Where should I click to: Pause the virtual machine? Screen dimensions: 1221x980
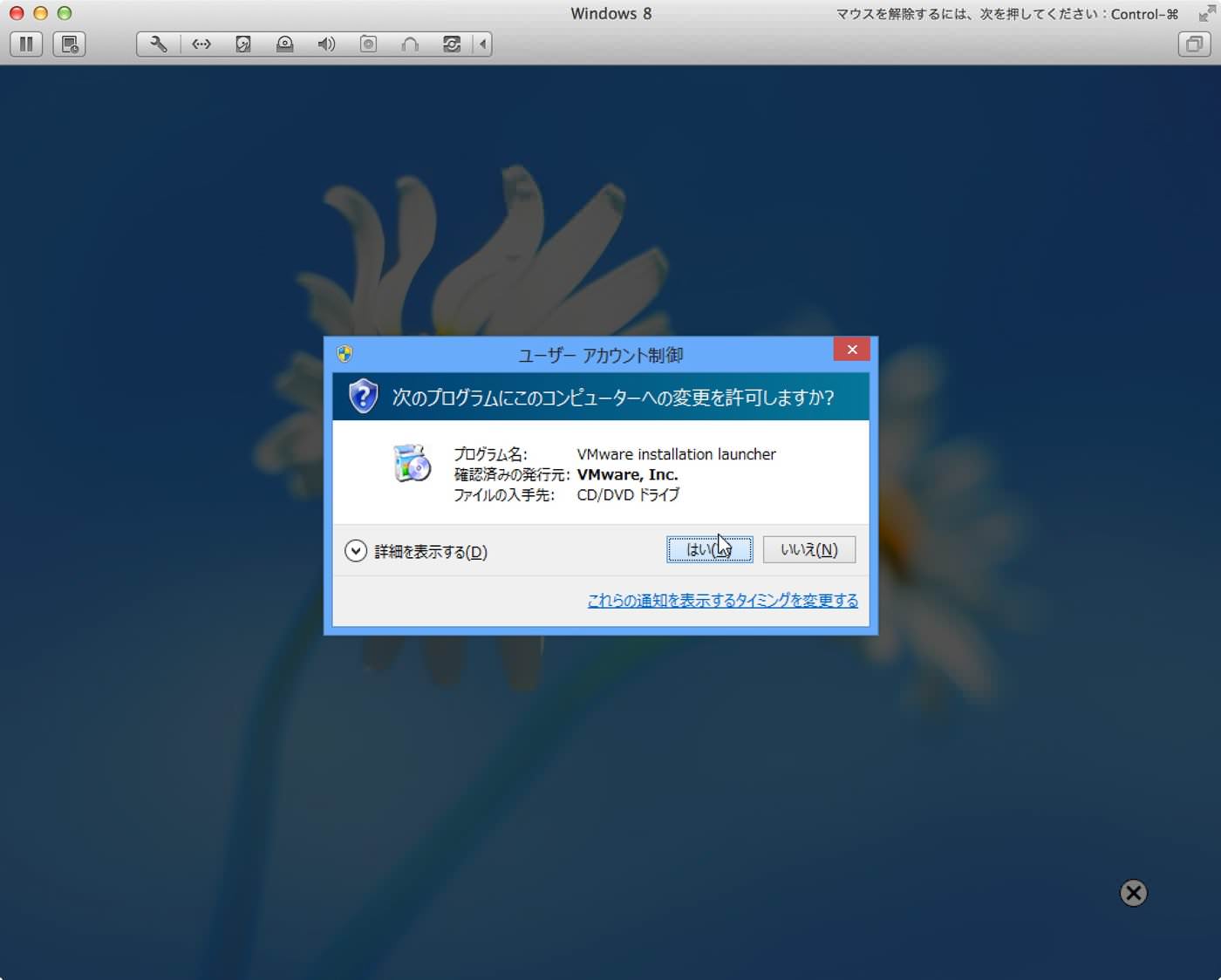[x=26, y=44]
